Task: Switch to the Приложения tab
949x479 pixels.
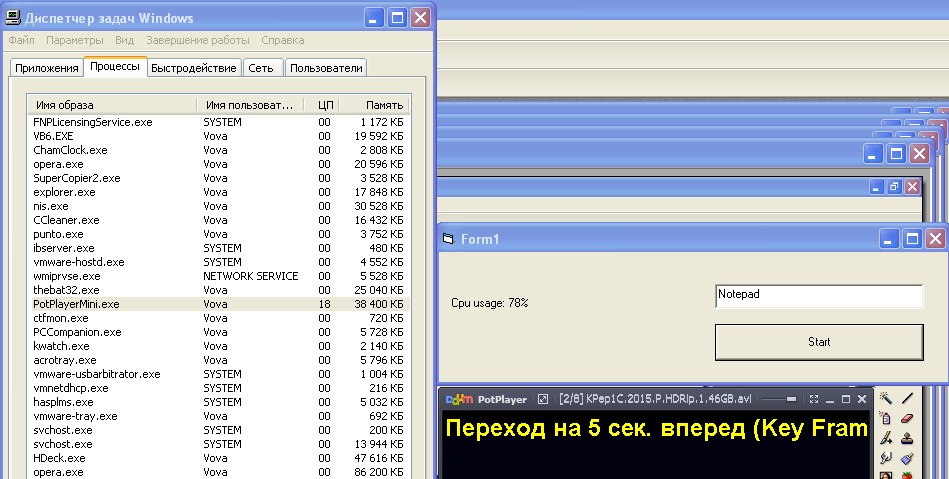Action: (x=46, y=68)
